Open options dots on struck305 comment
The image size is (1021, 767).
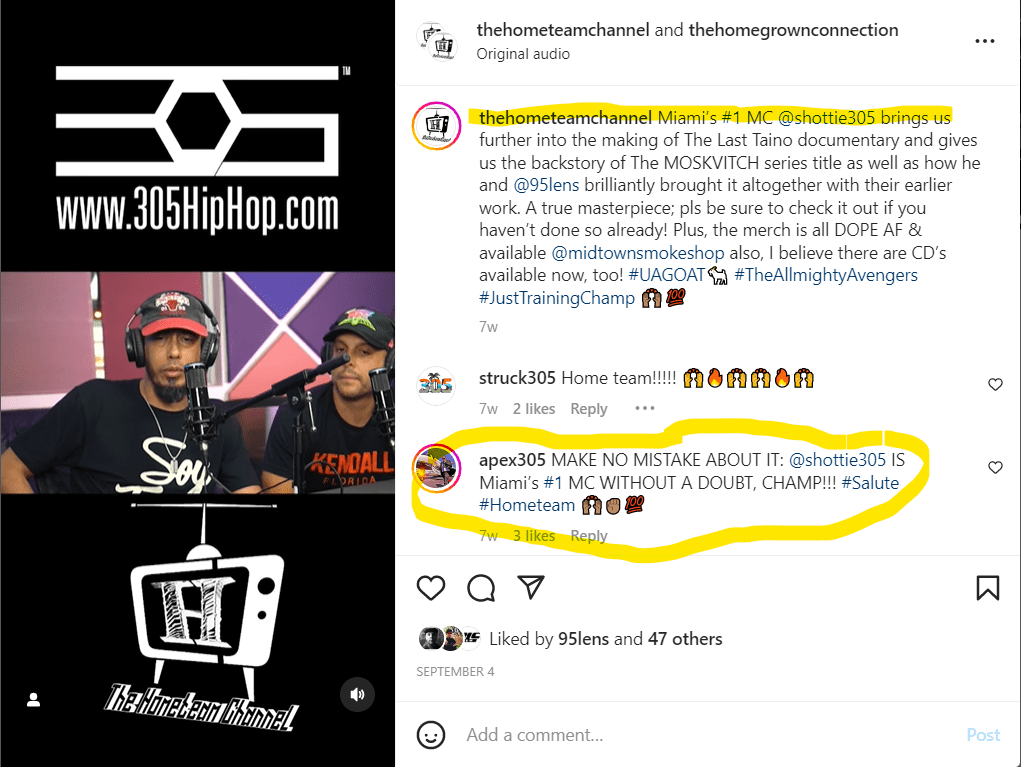point(645,408)
